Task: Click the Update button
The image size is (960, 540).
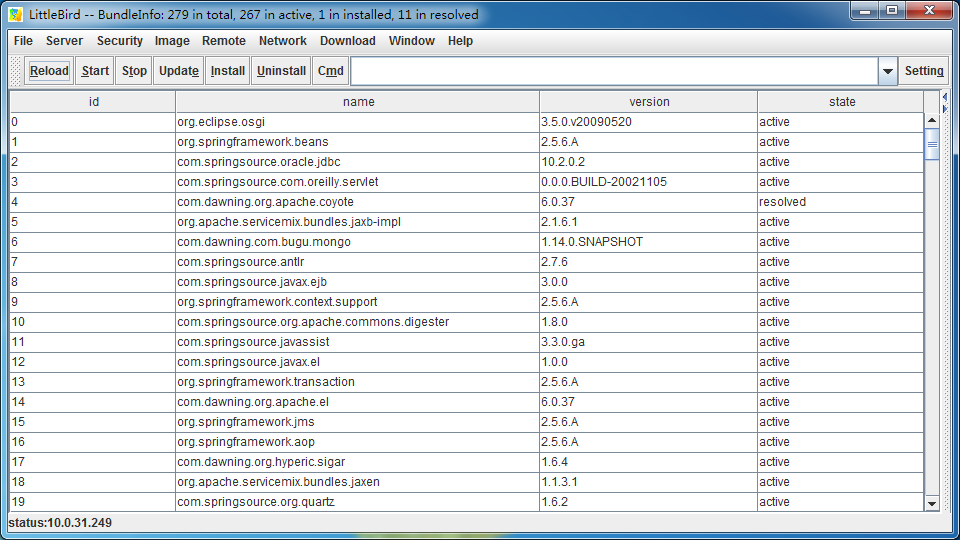Action: click(179, 71)
